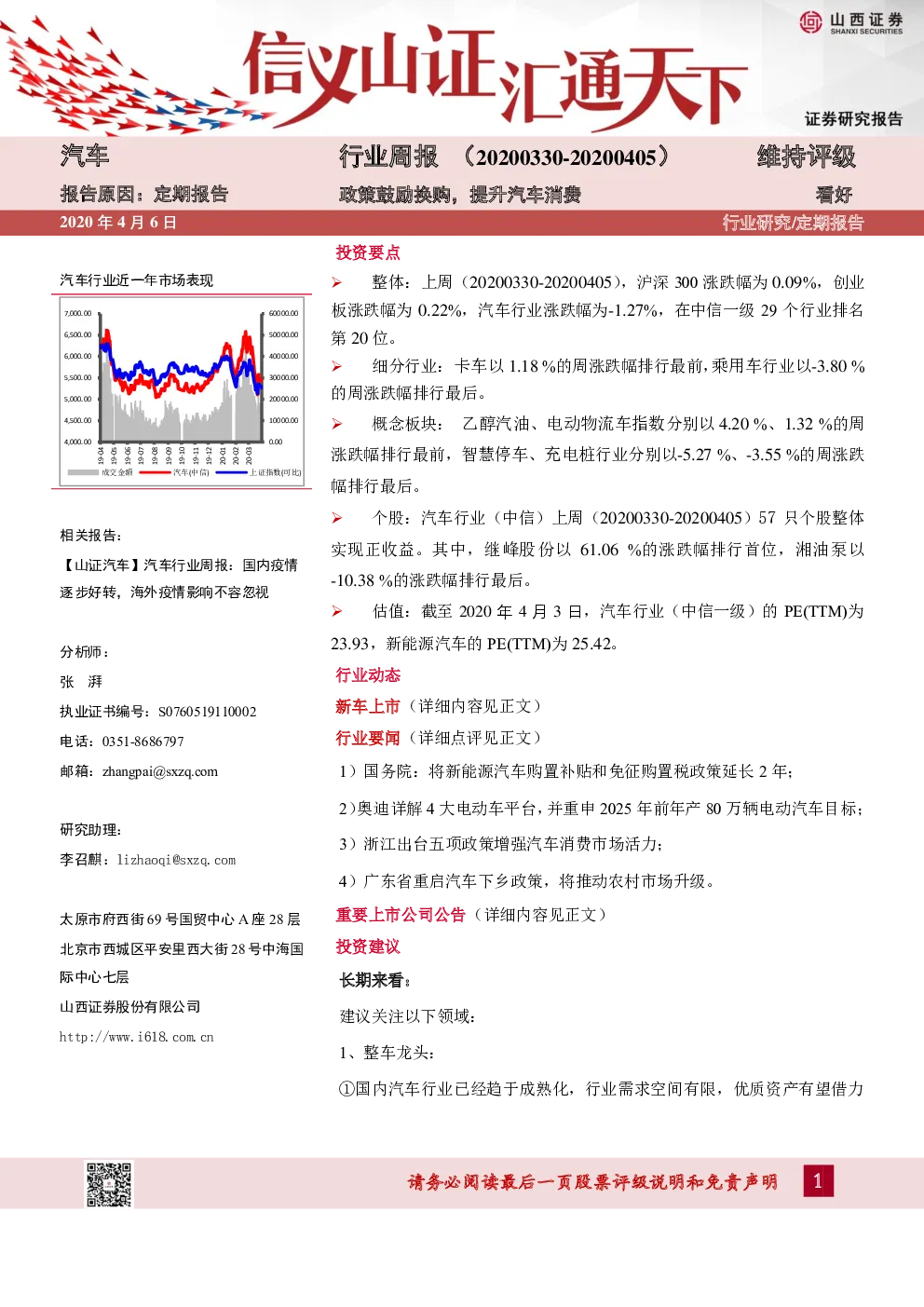Click bullet arrow before 细分行业 paragraph
This screenshot has width=924, height=1307.
337,366
